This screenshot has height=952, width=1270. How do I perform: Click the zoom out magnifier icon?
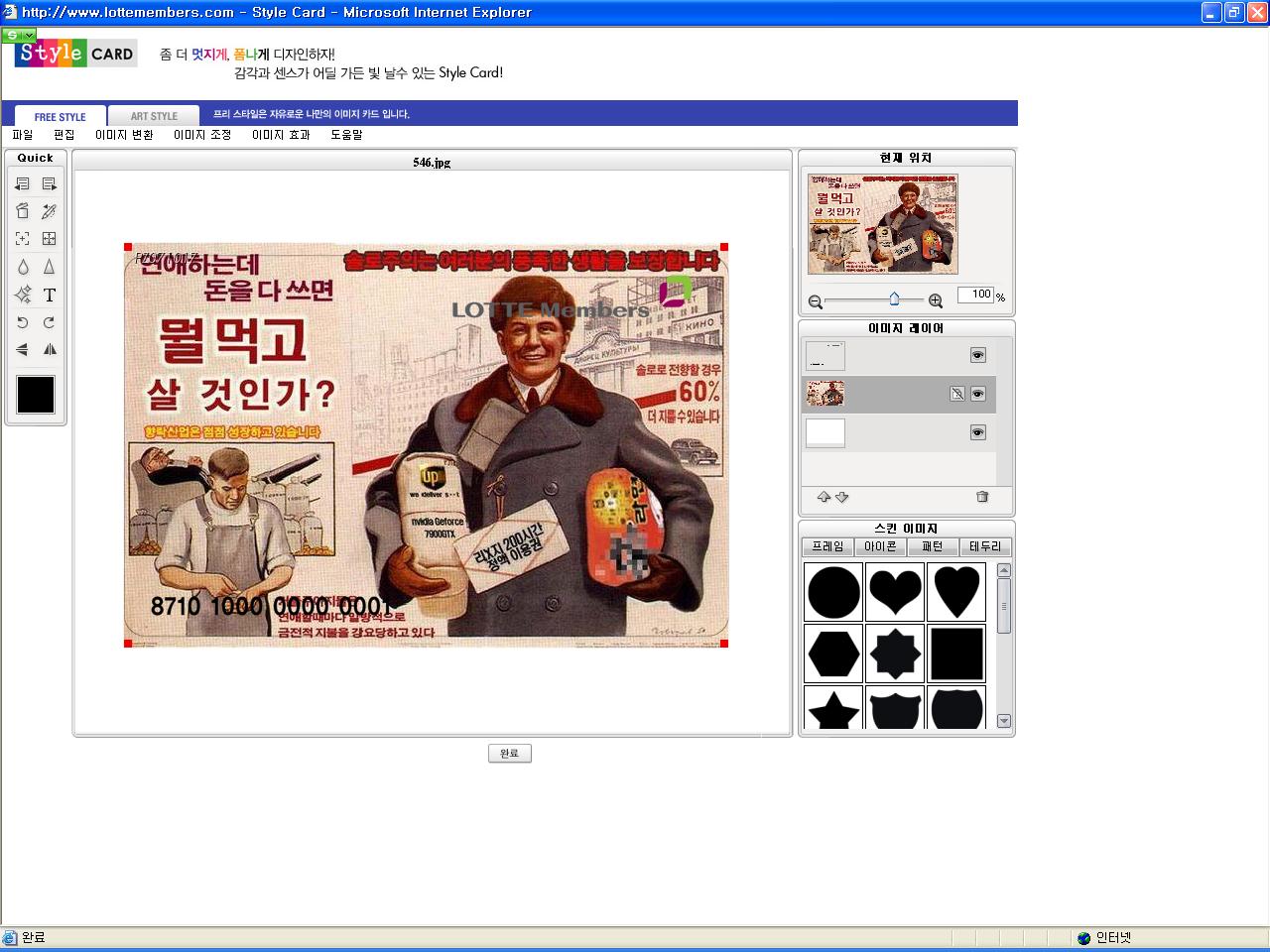(816, 301)
